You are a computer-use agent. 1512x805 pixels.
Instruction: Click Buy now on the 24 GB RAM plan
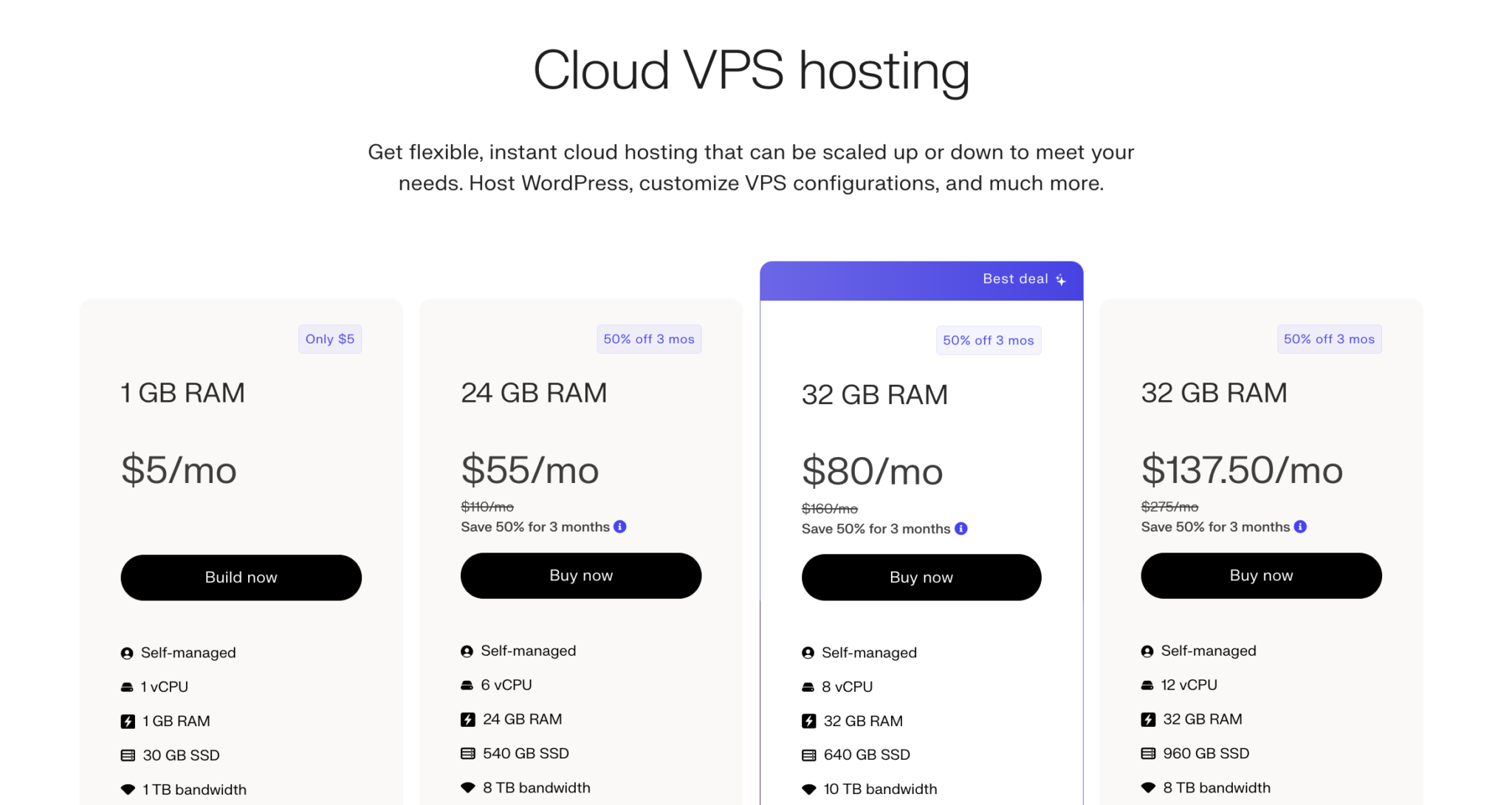tap(581, 575)
